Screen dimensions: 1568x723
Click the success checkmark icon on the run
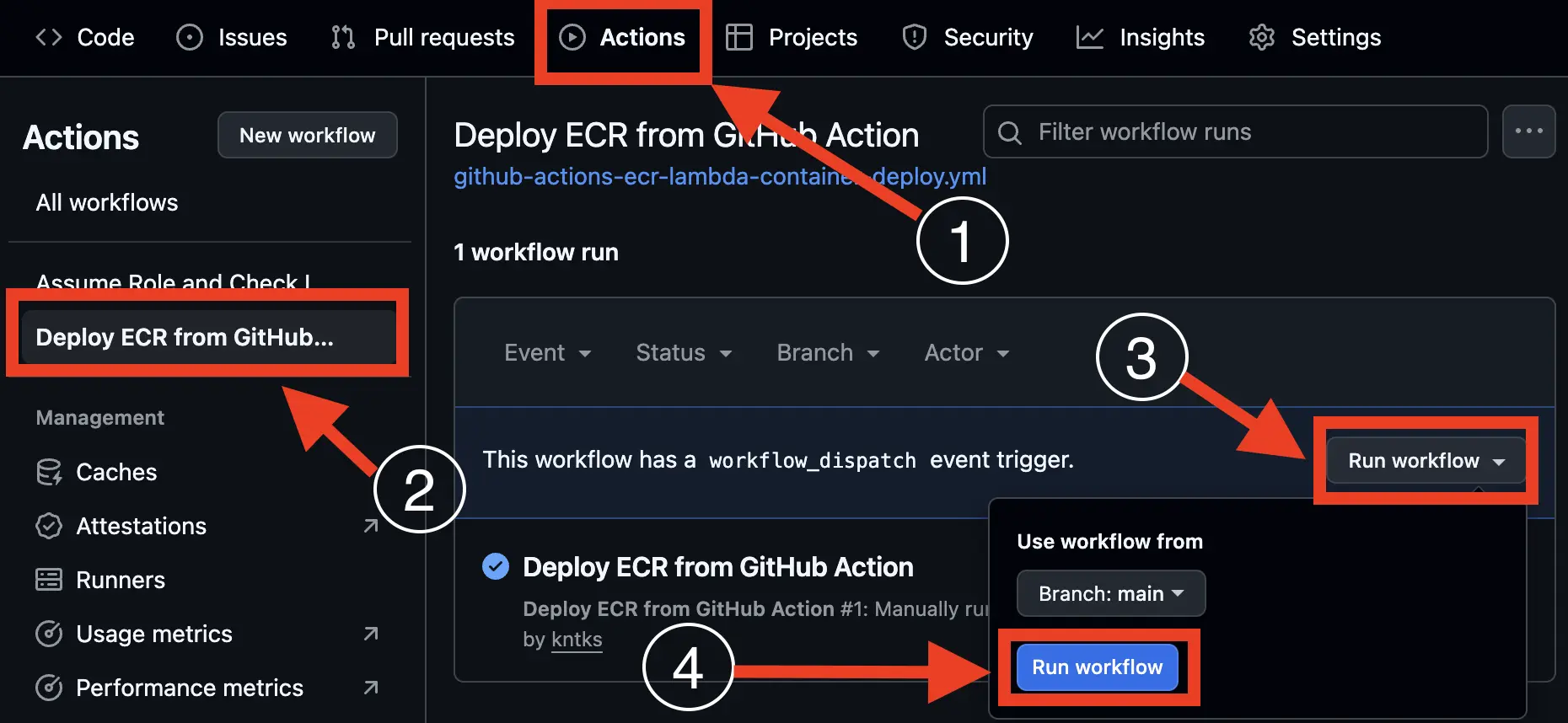coord(496,566)
